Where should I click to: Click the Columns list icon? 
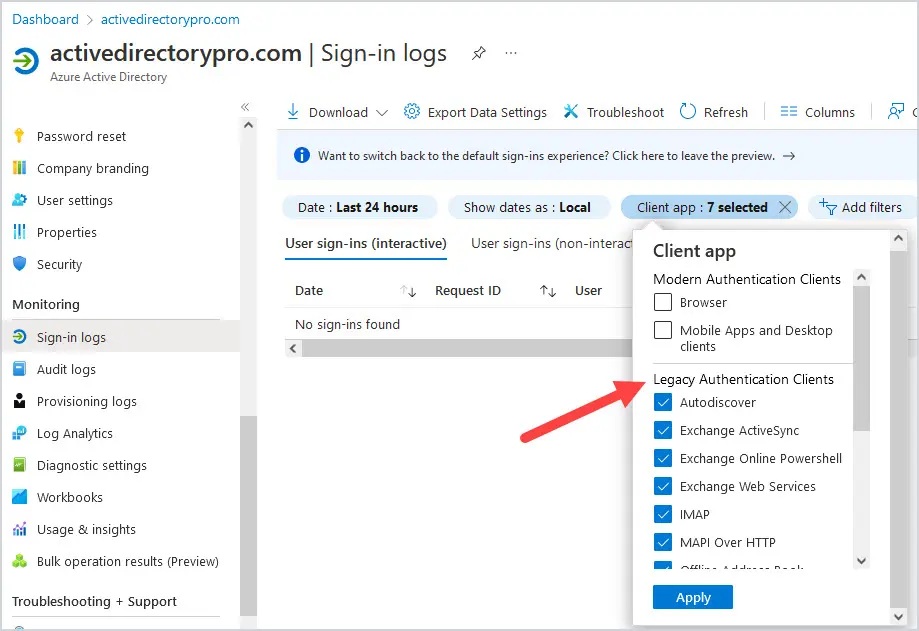[x=789, y=111]
